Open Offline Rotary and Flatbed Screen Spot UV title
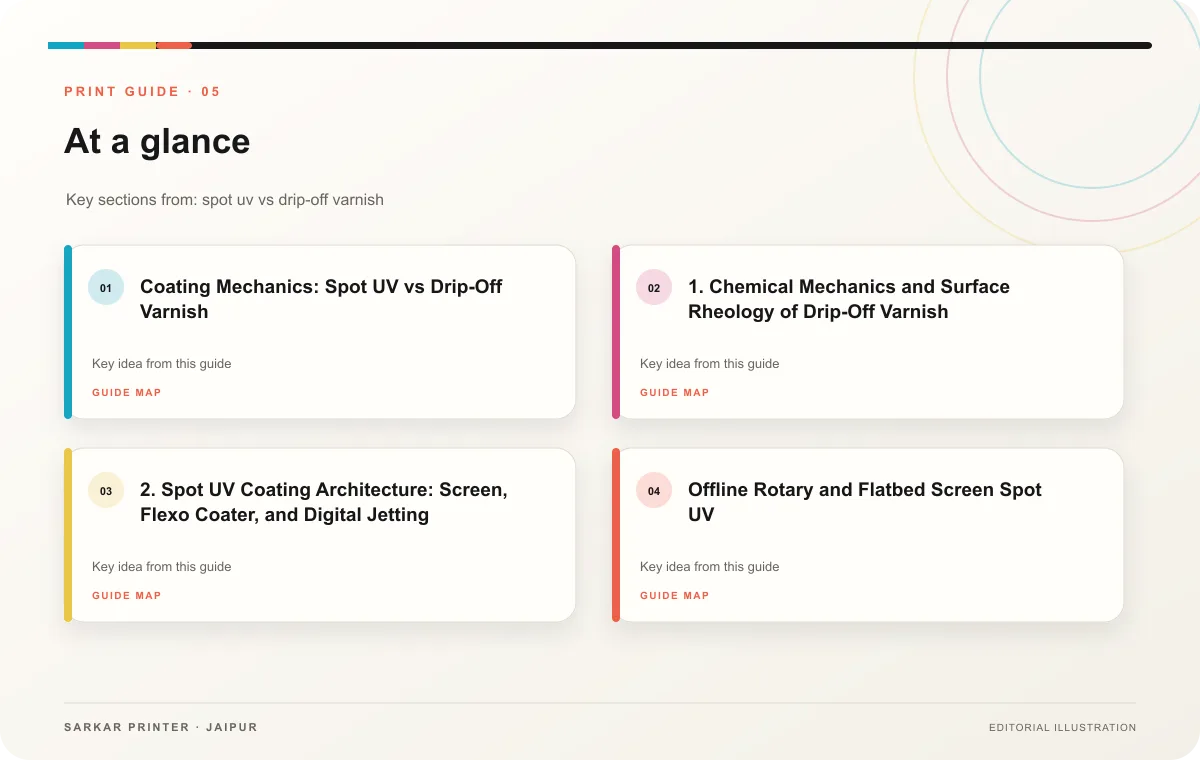 865,502
